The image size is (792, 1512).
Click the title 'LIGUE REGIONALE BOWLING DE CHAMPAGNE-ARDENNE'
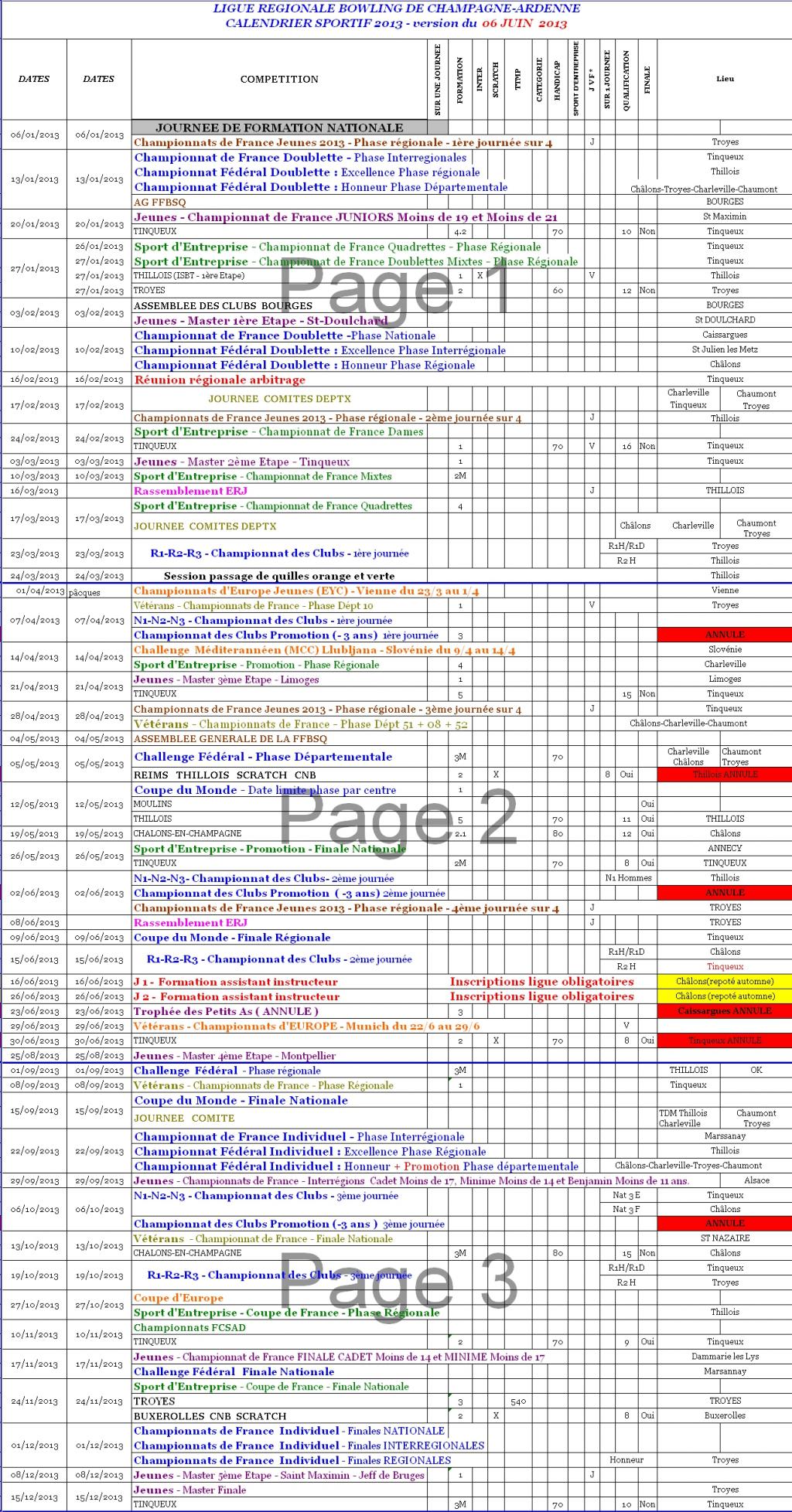(x=396, y=9)
